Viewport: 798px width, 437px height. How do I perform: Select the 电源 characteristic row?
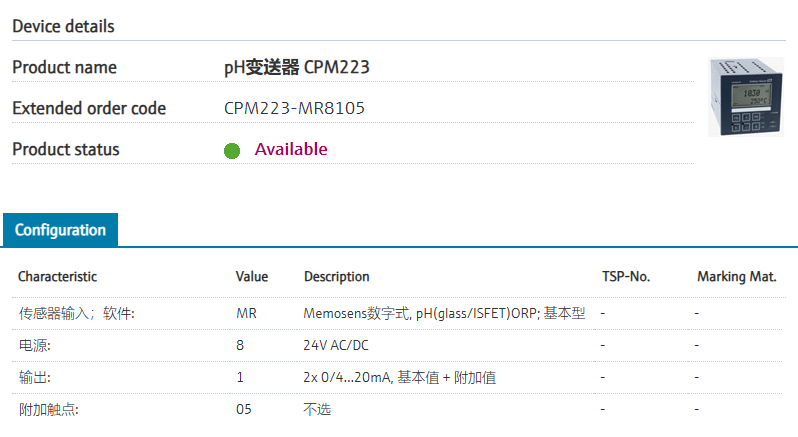pyautogui.click(x=397, y=345)
